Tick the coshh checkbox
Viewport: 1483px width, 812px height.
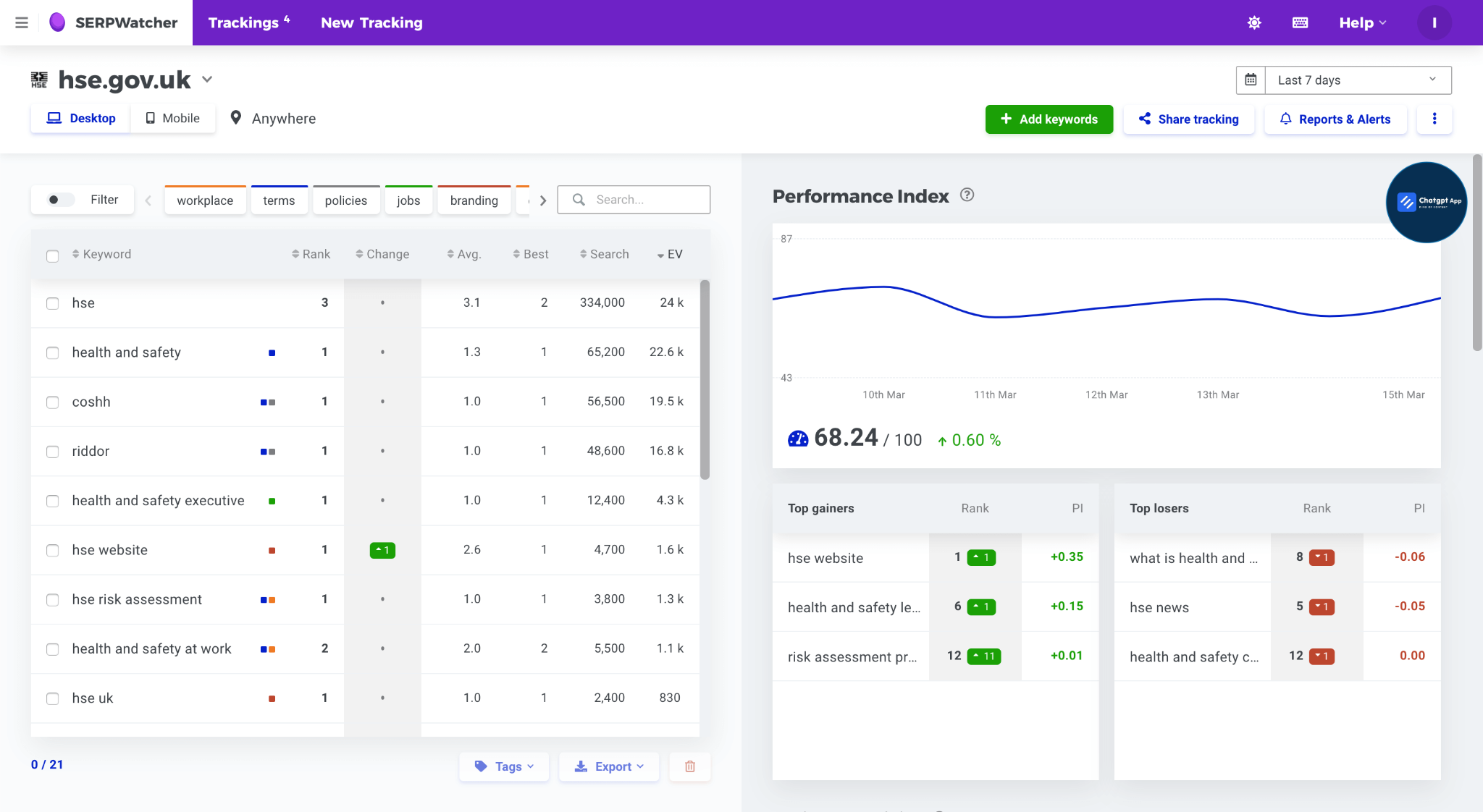tap(52, 402)
